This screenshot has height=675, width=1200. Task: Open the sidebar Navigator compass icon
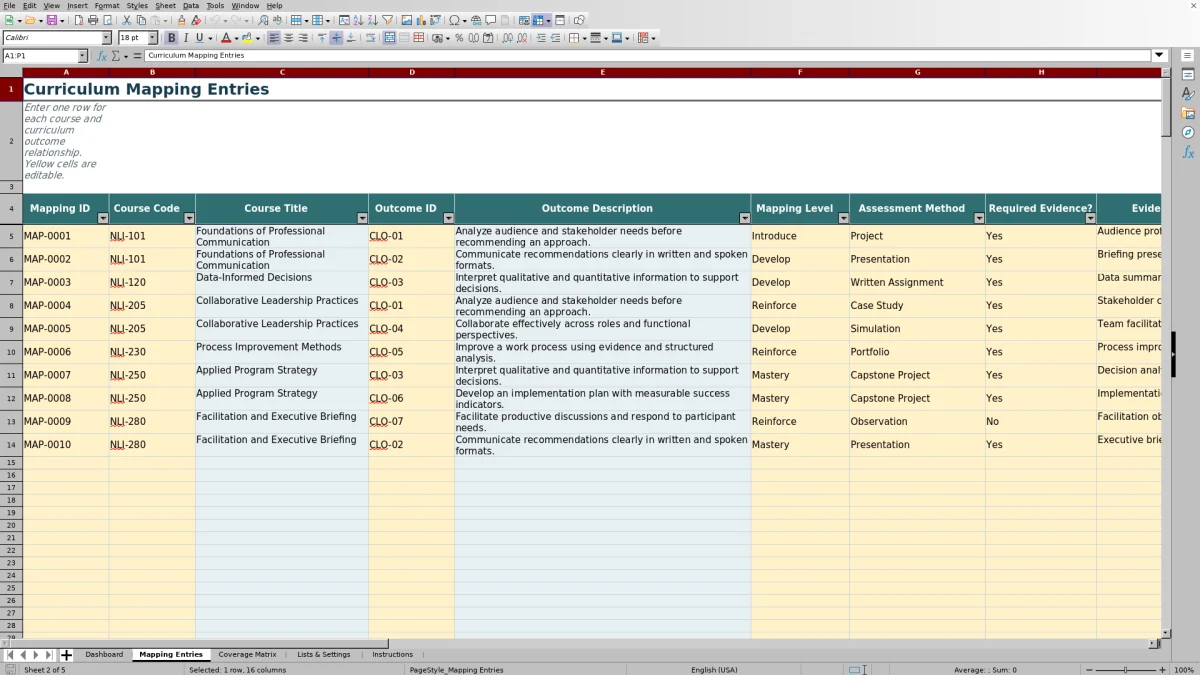coord(1188,132)
